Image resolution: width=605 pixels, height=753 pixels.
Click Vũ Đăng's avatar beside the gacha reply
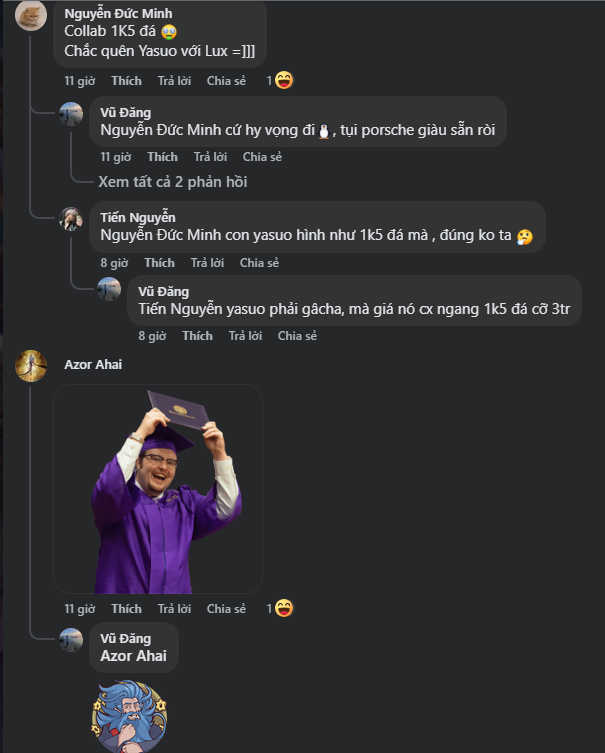(109, 290)
